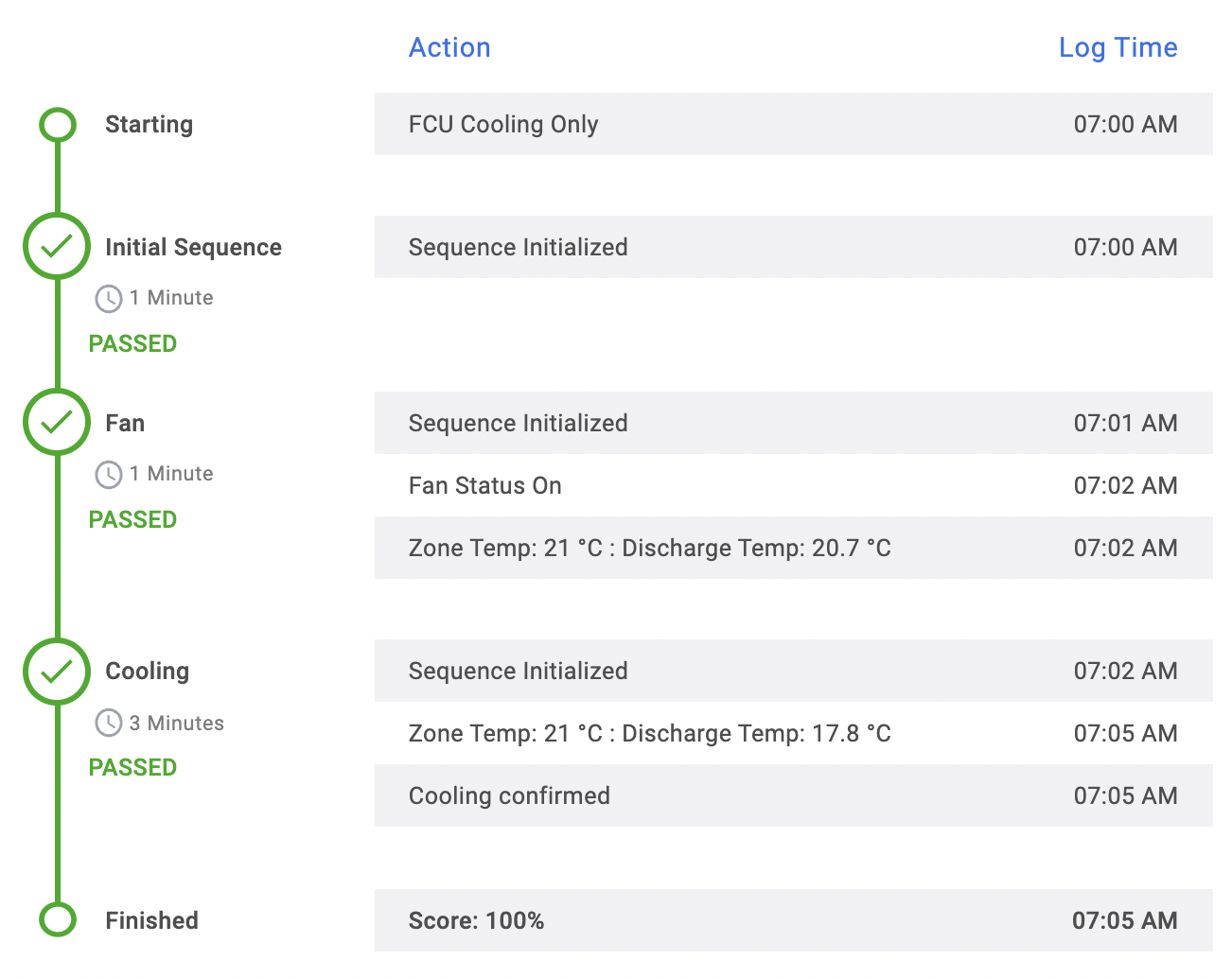The image size is (1232, 978).
Task: Click the clock icon under Fan
Action: 109,475
